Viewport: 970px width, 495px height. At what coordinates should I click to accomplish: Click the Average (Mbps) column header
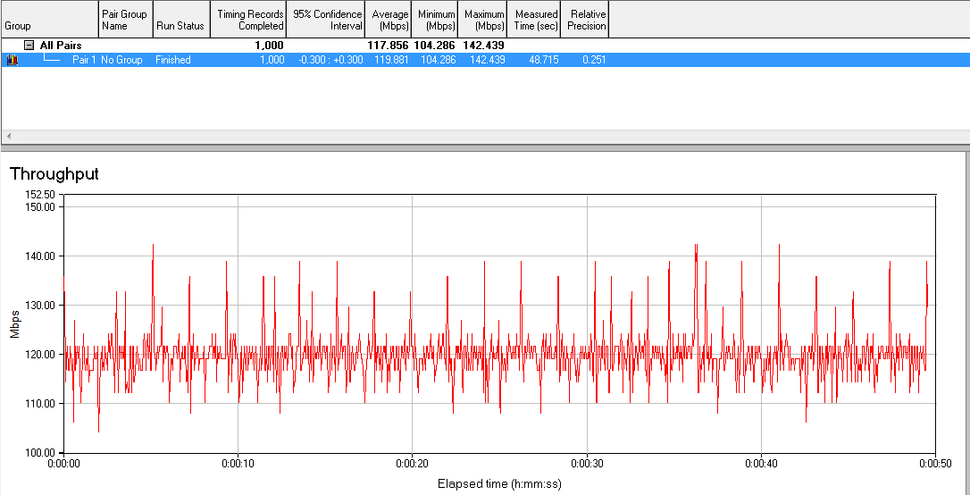[388, 19]
